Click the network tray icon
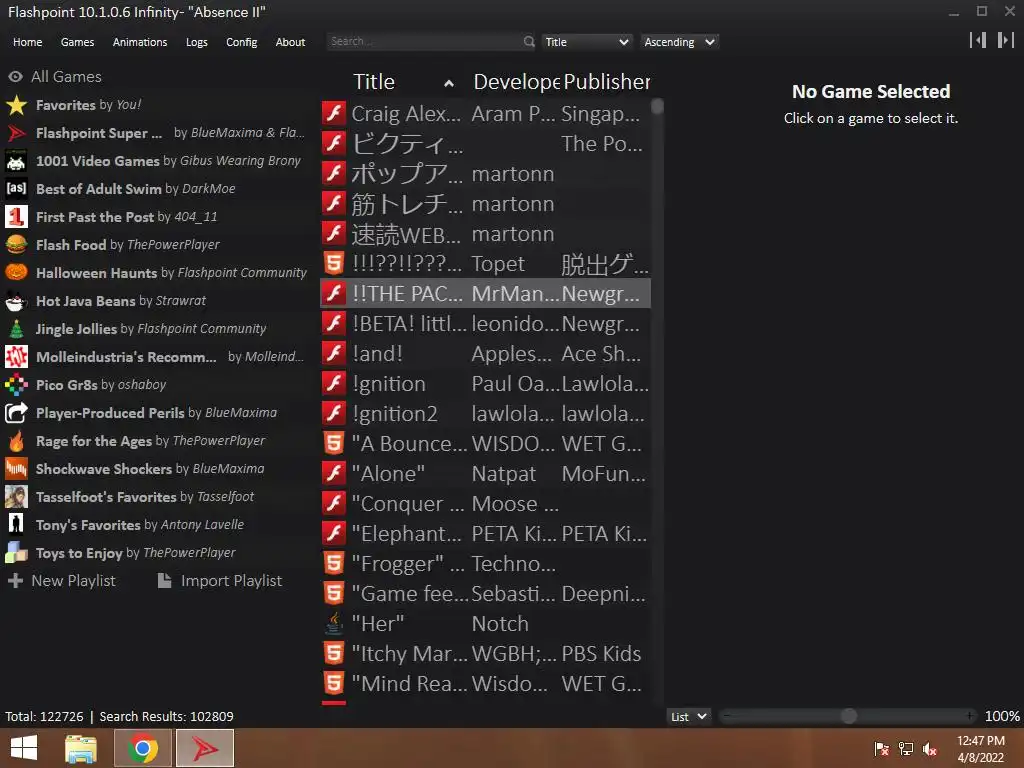Screen dimensions: 1024x768 pyautogui.click(x=906, y=749)
